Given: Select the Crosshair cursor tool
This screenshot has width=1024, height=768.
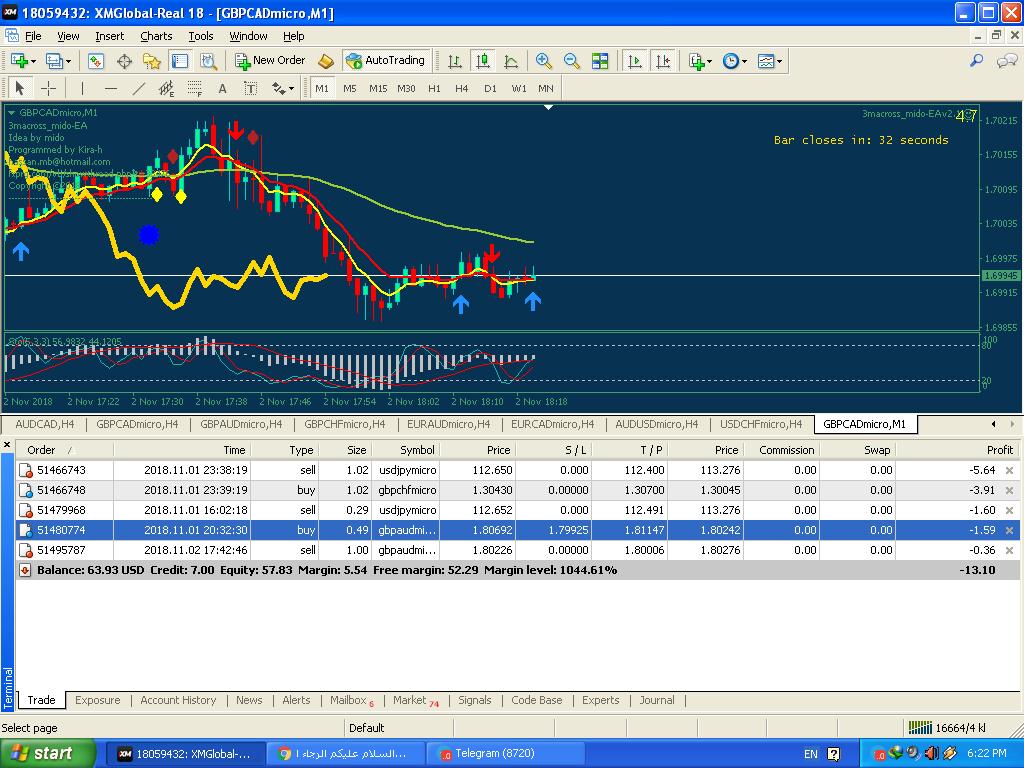Looking at the screenshot, I should (48, 88).
